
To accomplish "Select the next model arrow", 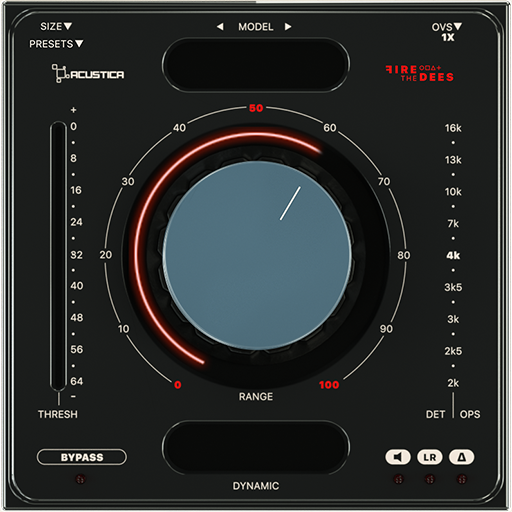I will coord(288,27).
